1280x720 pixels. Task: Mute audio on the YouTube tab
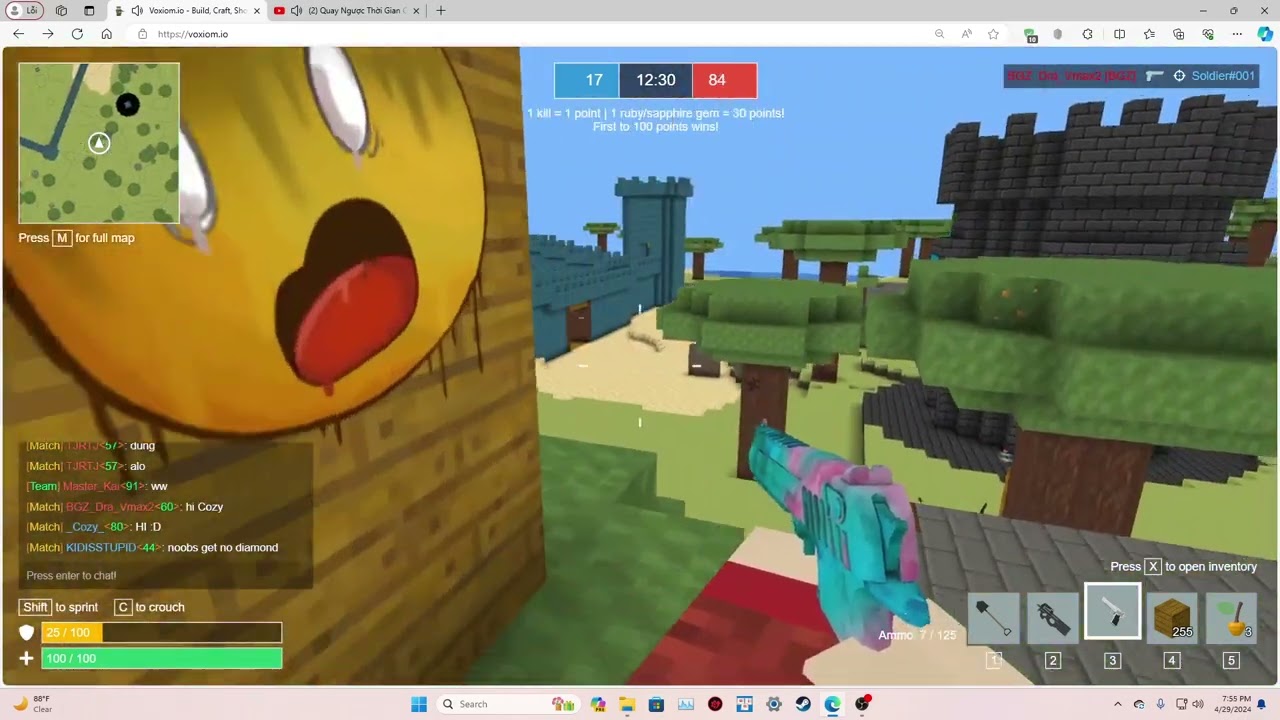click(x=296, y=10)
